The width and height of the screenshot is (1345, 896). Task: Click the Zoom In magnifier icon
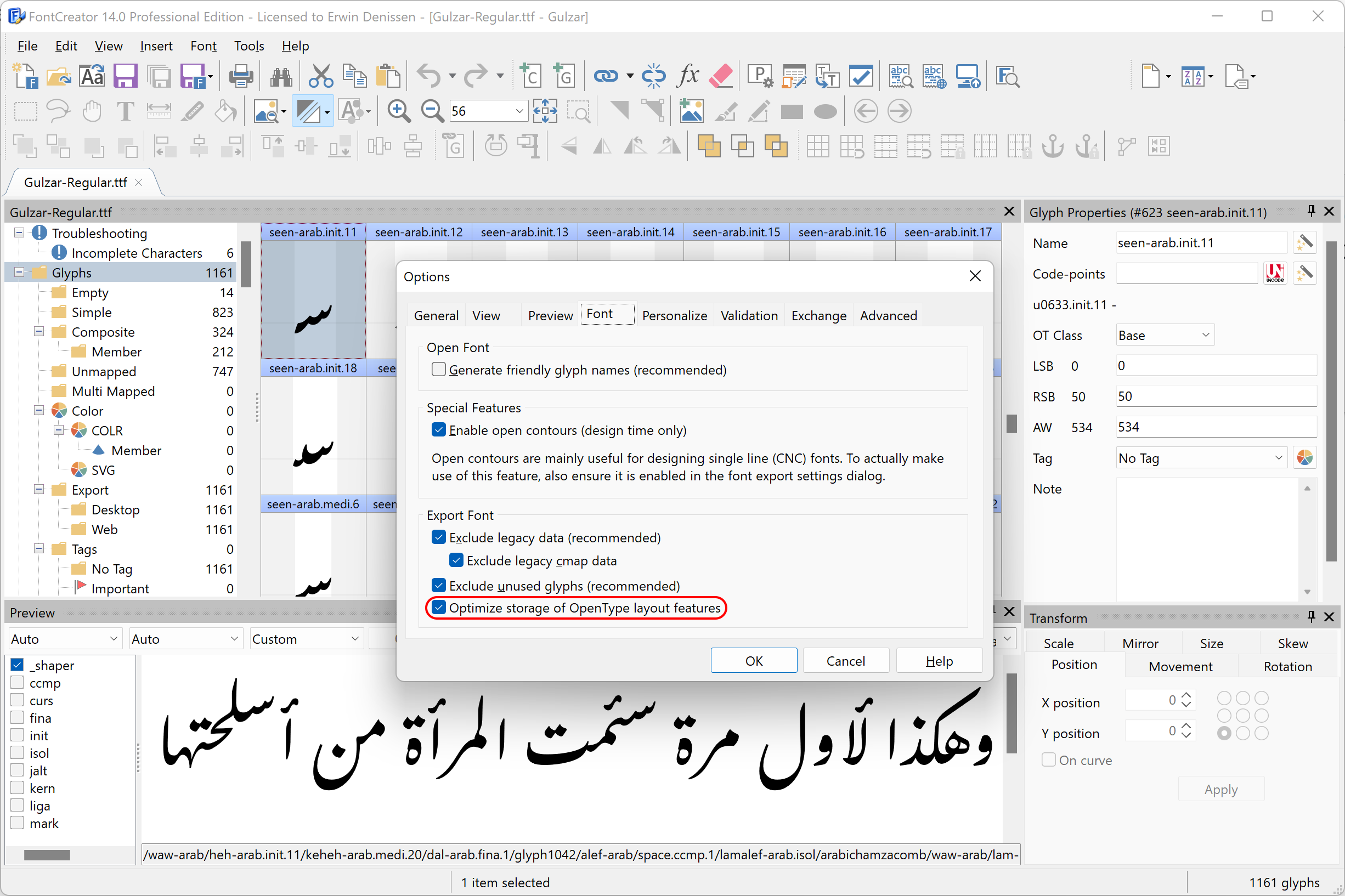click(398, 111)
